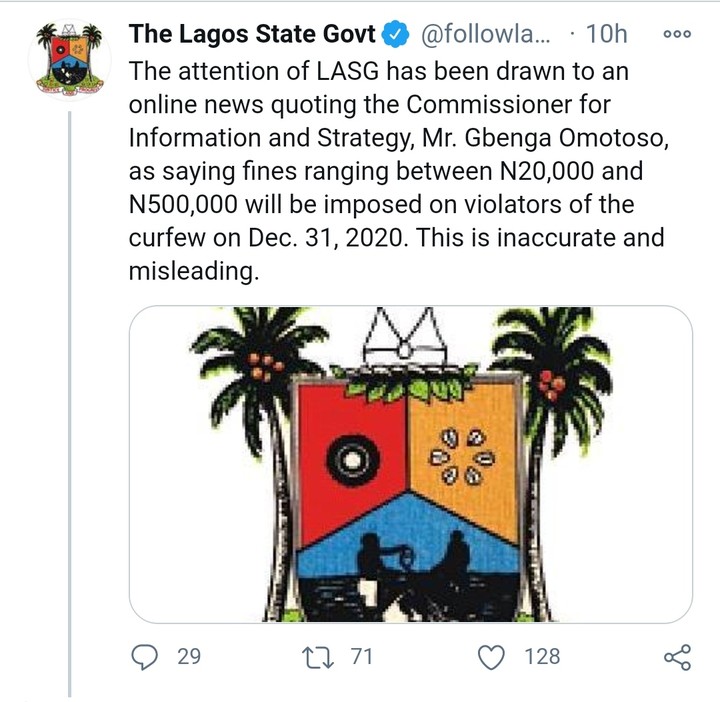Click the reply speech bubble icon
Image resolution: width=720 pixels, height=702 pixels.
146,656
